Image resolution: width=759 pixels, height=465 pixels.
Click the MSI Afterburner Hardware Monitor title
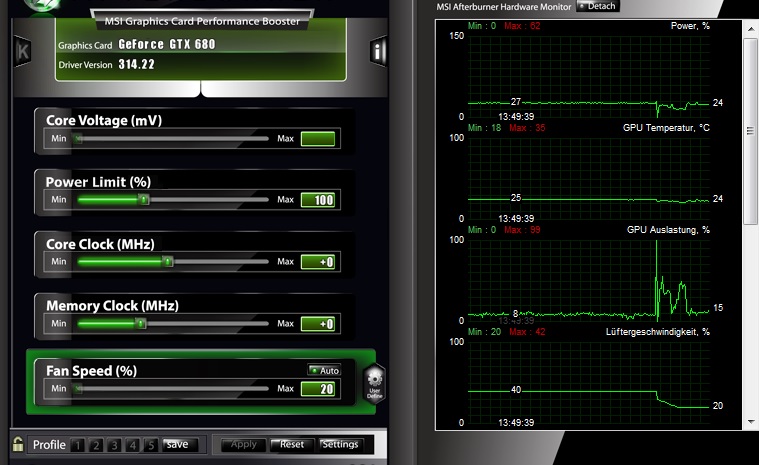pyautogui.click(x=503, y=7)
